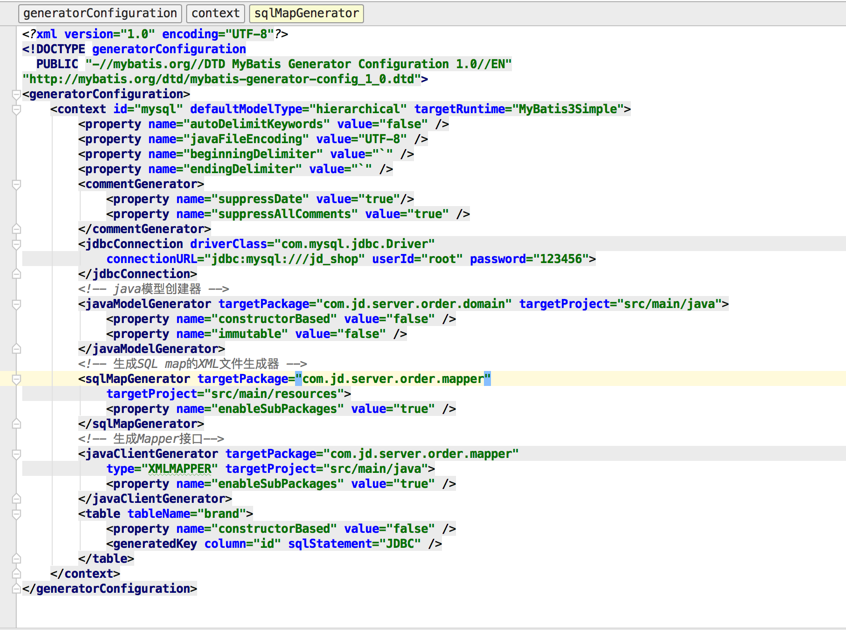Toggle fold at closing </javaClientGenerator> tag
Image resolution: width=846 pixels, height=630 pixels.
point(16,499)
